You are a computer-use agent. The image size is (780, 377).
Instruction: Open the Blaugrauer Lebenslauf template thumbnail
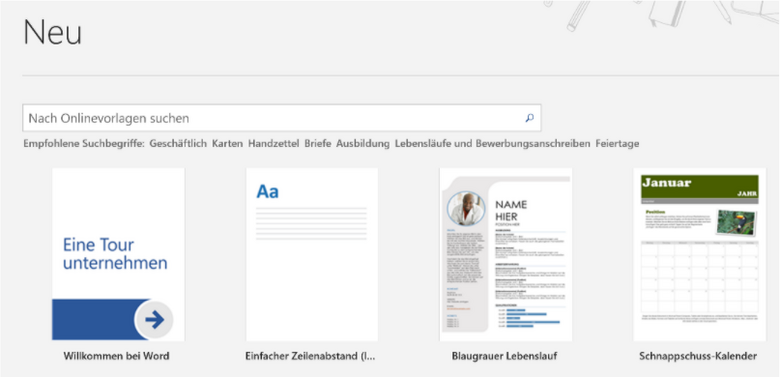point(505,254)
